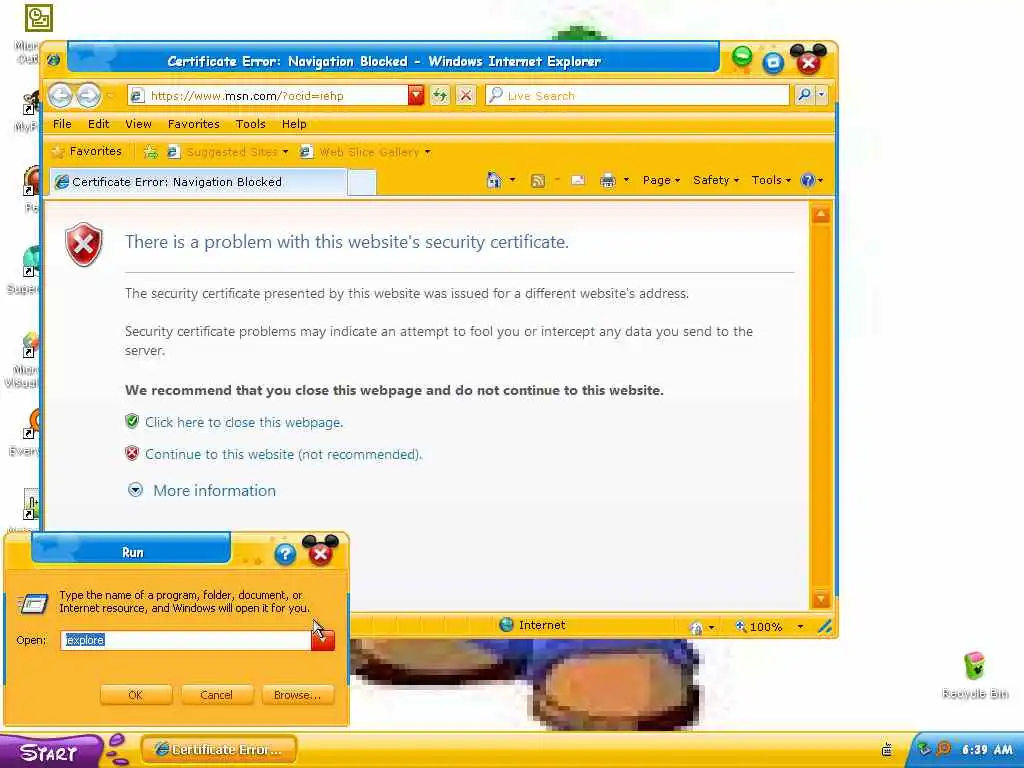Open the Favorites menu
Image resolution: width=1024 pixels, height=768 pixels.
pyautogui.click(x=193, y=123)
